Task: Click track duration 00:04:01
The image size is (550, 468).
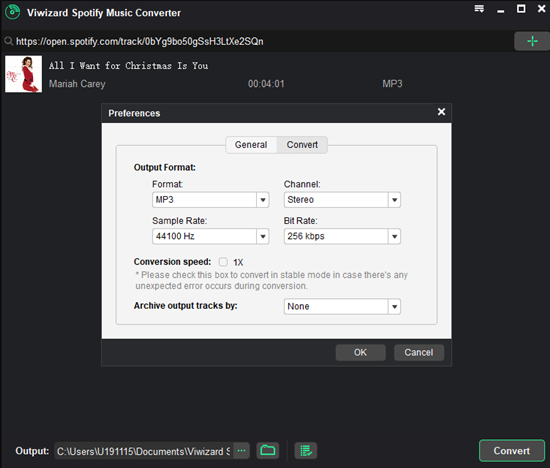Action: [266, 84]
